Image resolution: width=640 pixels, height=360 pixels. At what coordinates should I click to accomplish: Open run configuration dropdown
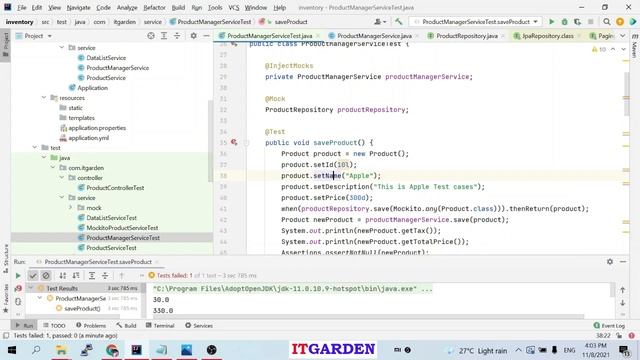tap(476, 22)
